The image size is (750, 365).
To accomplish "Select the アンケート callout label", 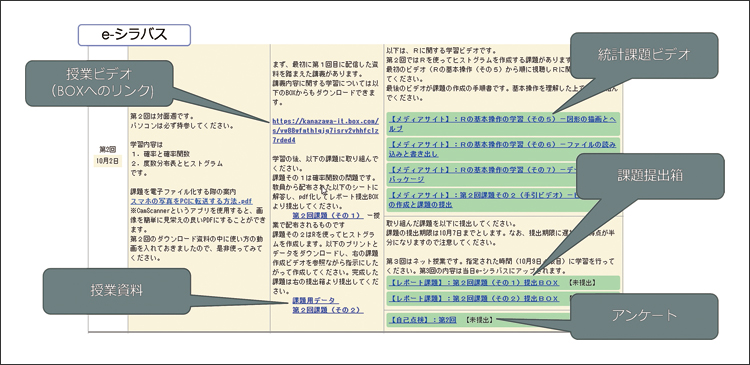I will coord(644,316).
